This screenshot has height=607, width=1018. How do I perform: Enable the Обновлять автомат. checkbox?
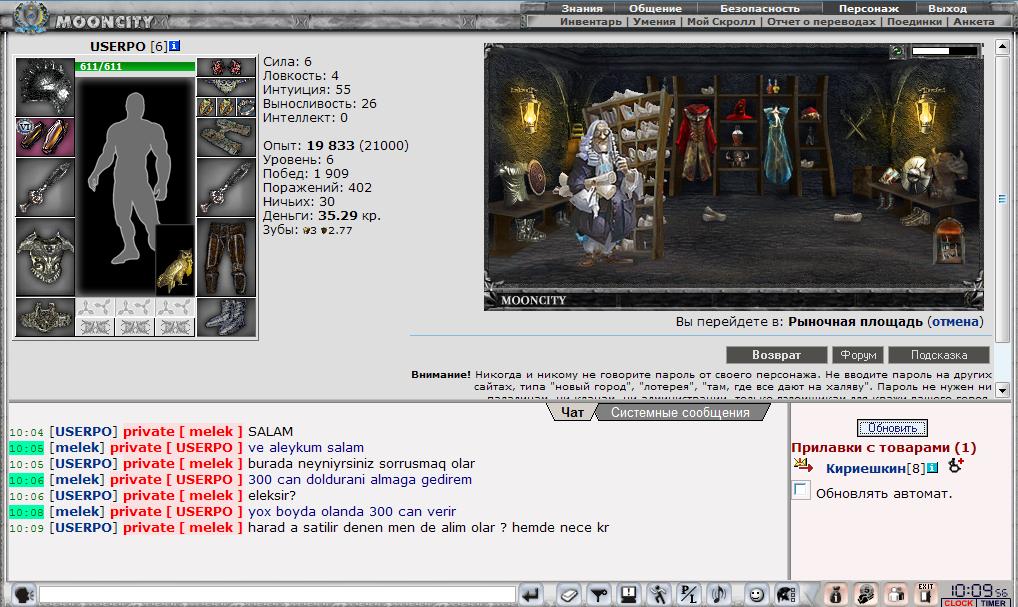[801, 490]
